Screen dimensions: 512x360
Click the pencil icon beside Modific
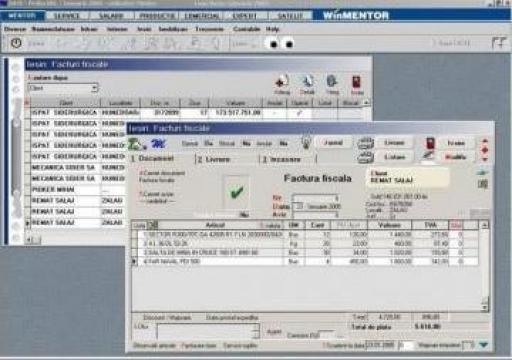[429, 156]
